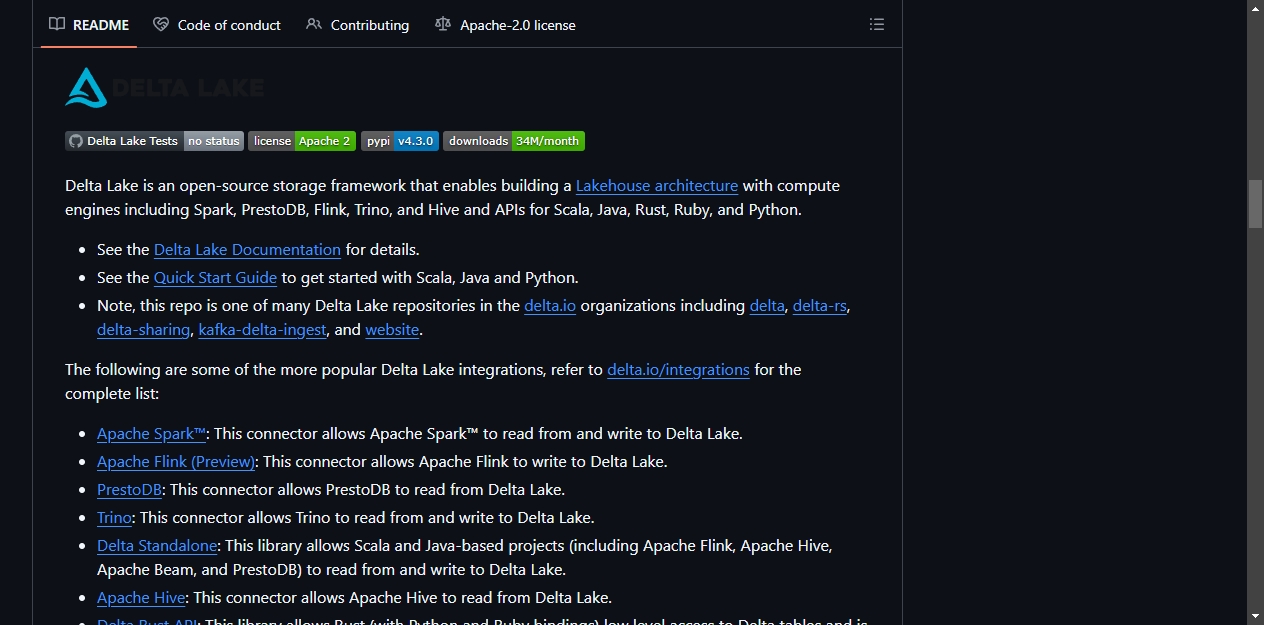This screenshot has height=625, width=1264.
Task: Open the delta repository link
Action: pos(767,305)
